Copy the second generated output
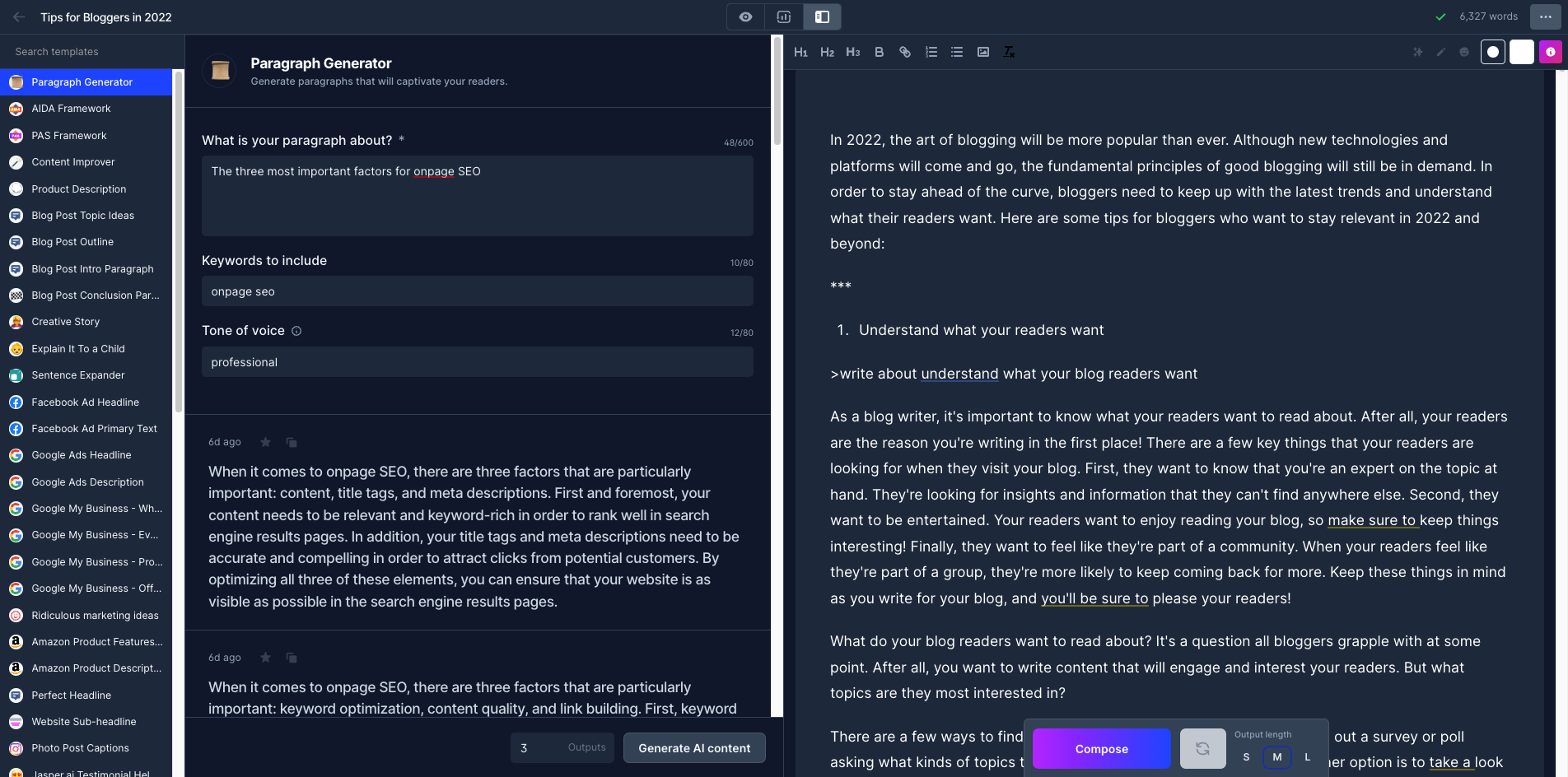This screenshot has width=1568, height=777. click(x=292, y=658)
